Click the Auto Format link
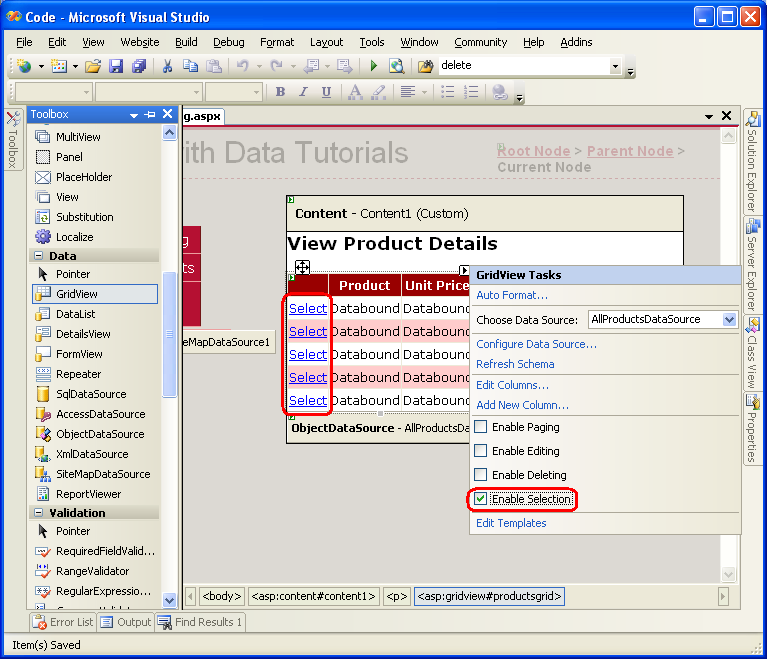Screen dimensions: 767x659 coord(511,295)
